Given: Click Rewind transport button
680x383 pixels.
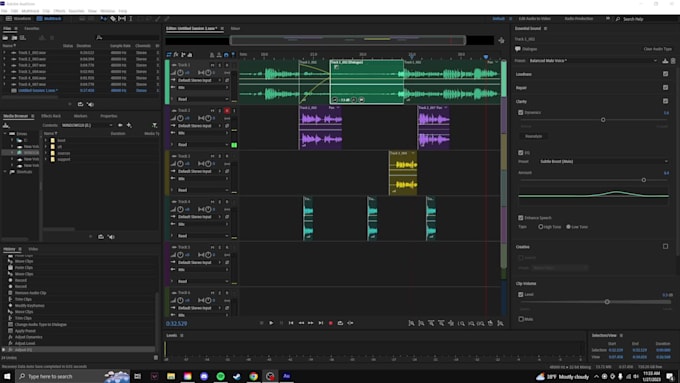Looking at the screenshot, I should 301,323.
